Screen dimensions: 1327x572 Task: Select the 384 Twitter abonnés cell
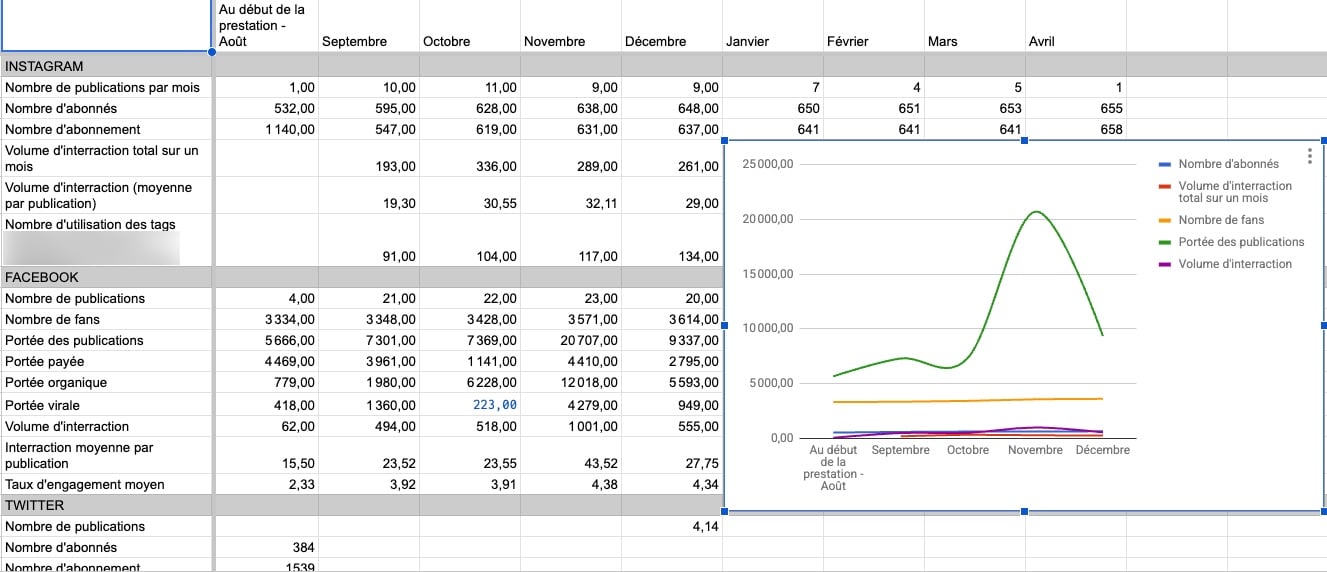(266, 547)
